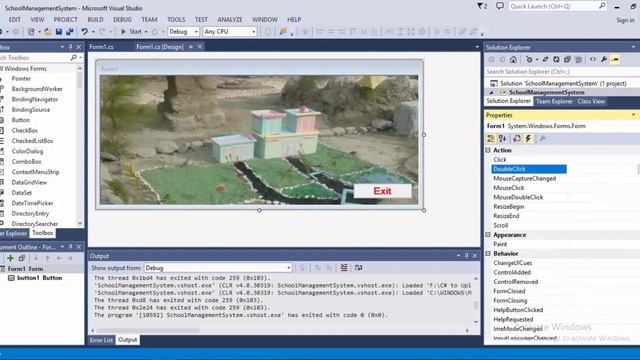Click the Categorized icon in Properties

pyautogui.click(x=491, y=139)
